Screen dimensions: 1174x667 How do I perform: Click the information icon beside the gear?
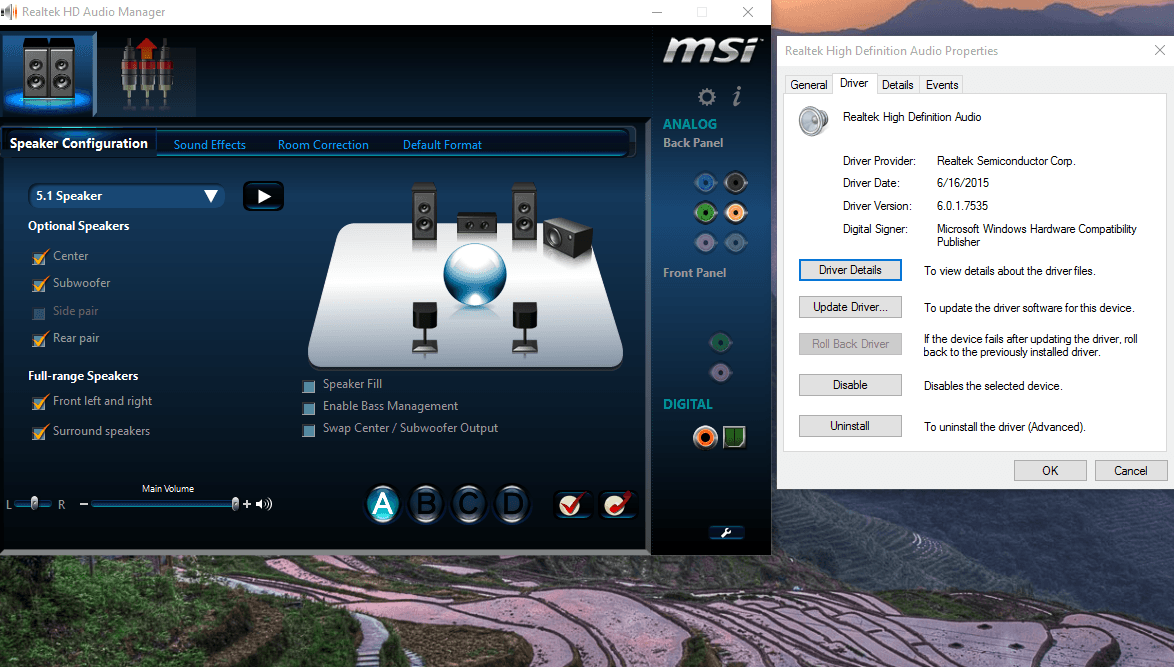[736, 97]
